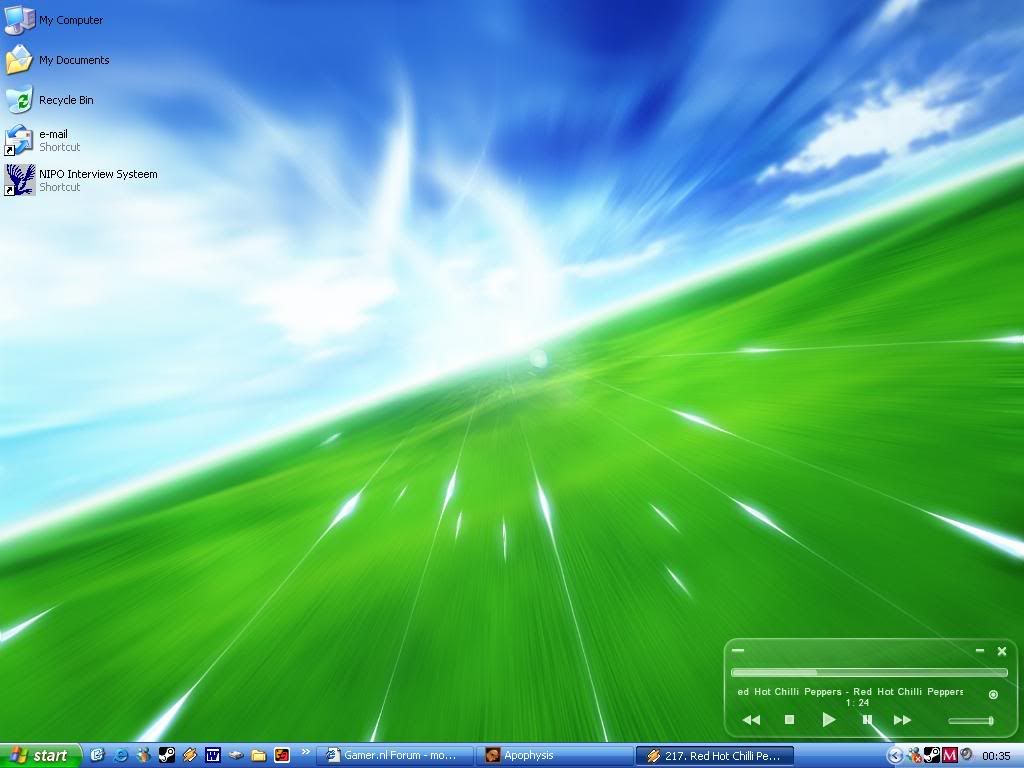Click the scrolling Red Hot Chilli Peppers title
The image size is (1024, 768).
(850, 692)
